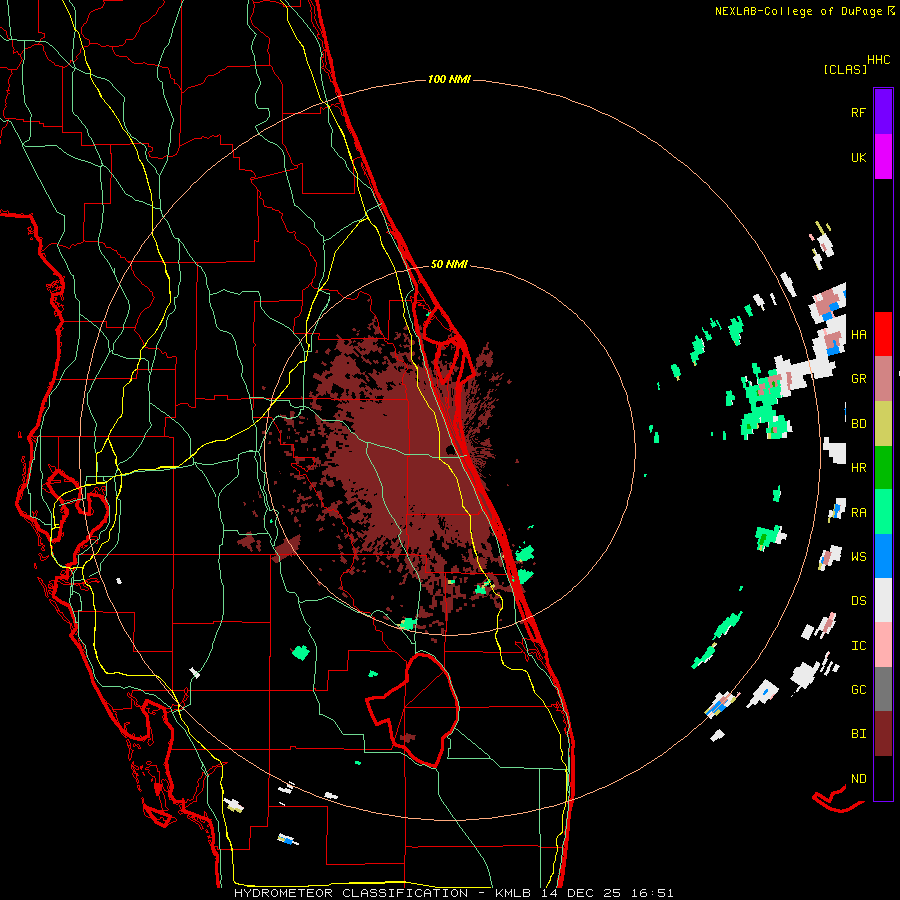Click the magenta UK legend swatch
Viewport: 900px width, 900px height.
883,157
